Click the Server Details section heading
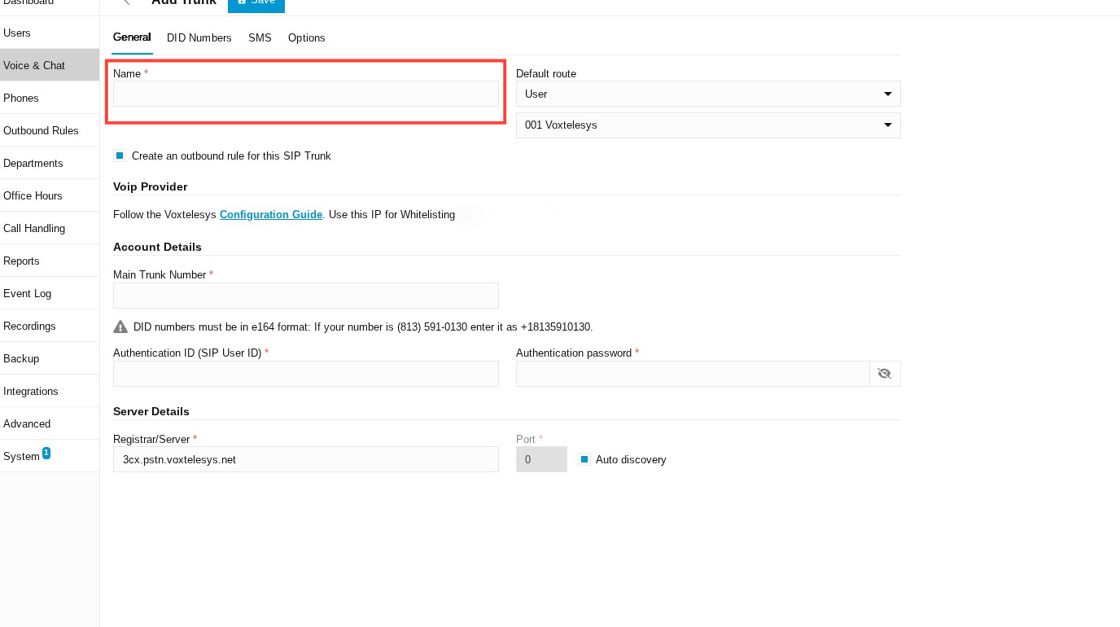Screen dimensions: 1120x627 [151, 411]
